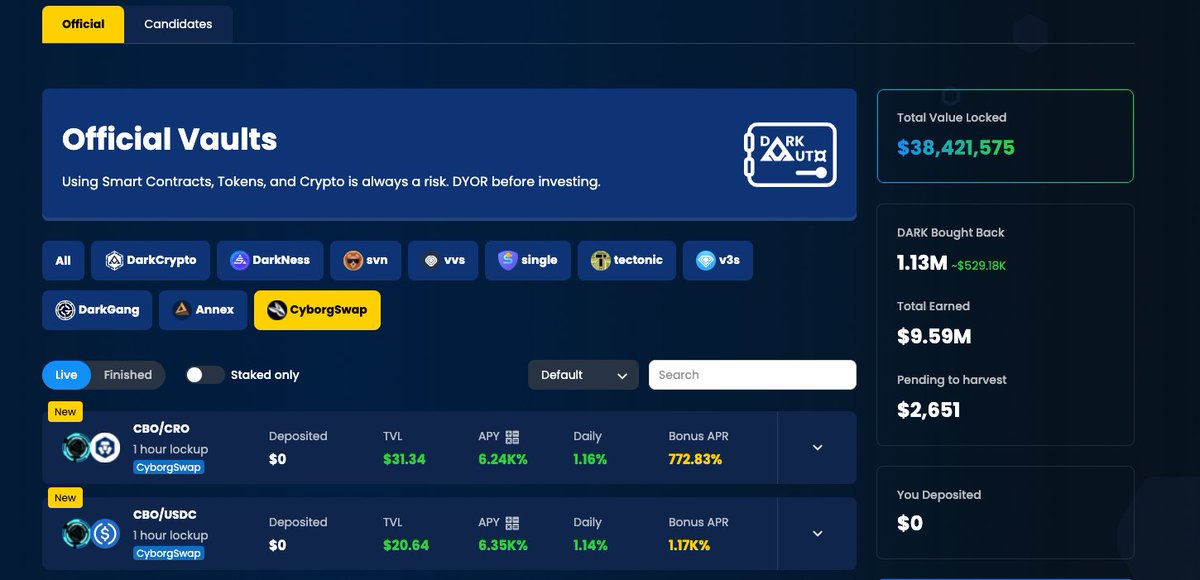This screenshot has width=1200, height=580.
Task: Click the single shield icon
Action: tap(507, 260)
